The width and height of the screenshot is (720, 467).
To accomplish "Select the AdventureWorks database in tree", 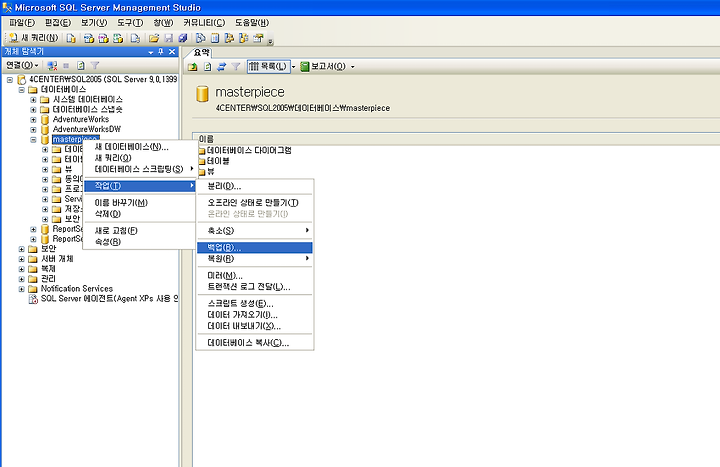I will (x=81, y=119).
